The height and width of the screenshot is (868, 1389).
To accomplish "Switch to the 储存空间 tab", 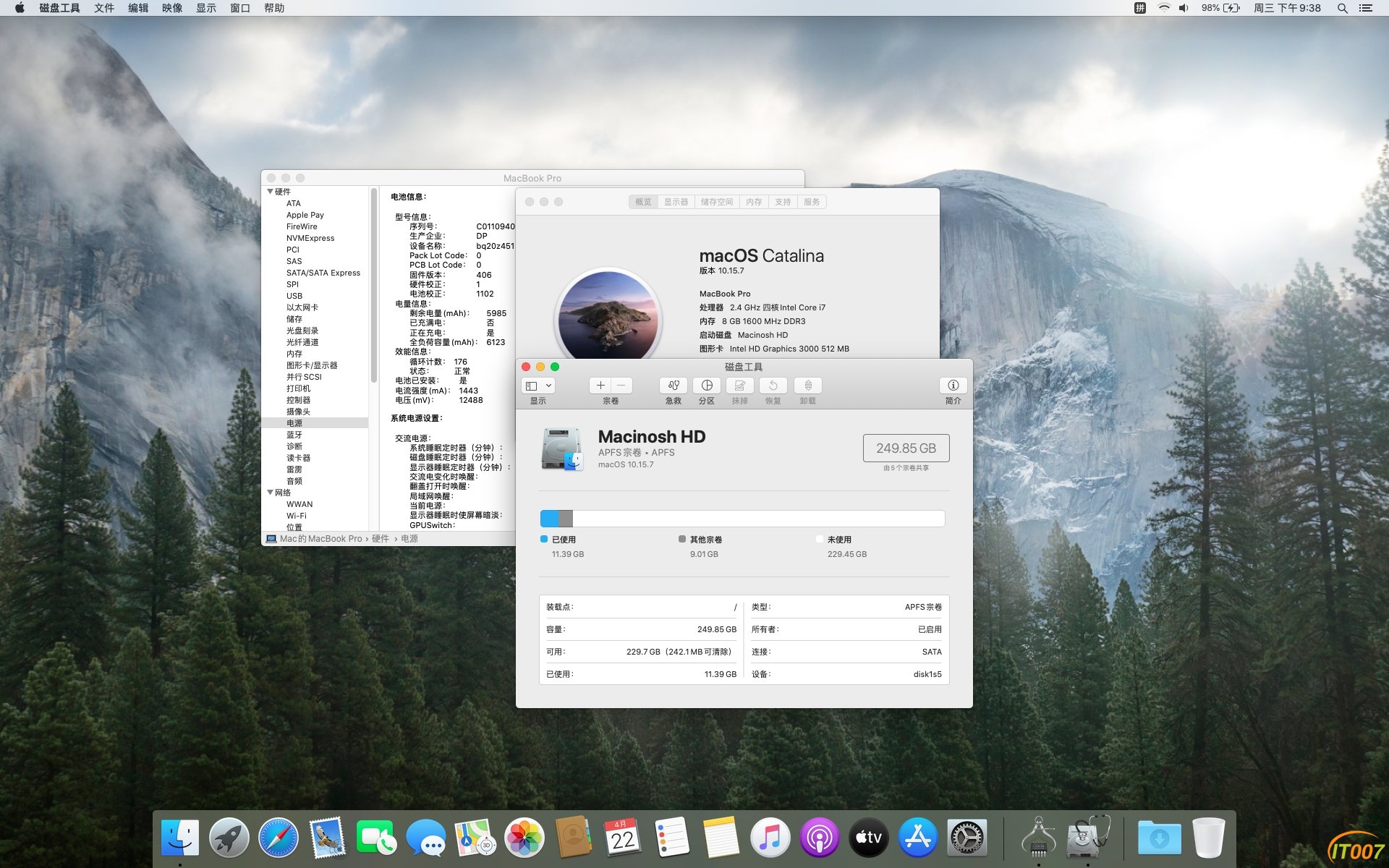I will point(717,202).
